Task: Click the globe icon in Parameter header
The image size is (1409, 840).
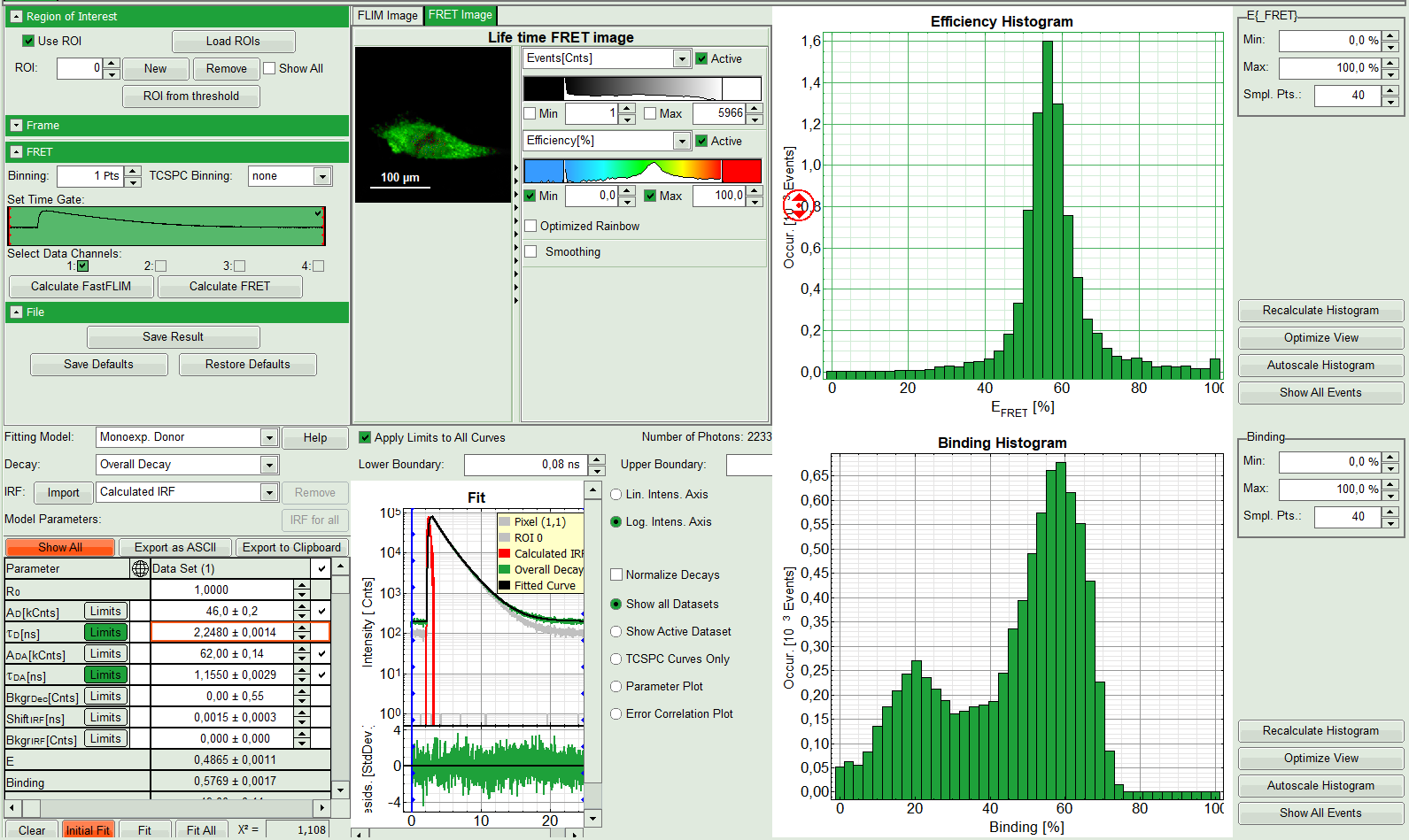Action: pyautogui.click(x=140, y=568)
